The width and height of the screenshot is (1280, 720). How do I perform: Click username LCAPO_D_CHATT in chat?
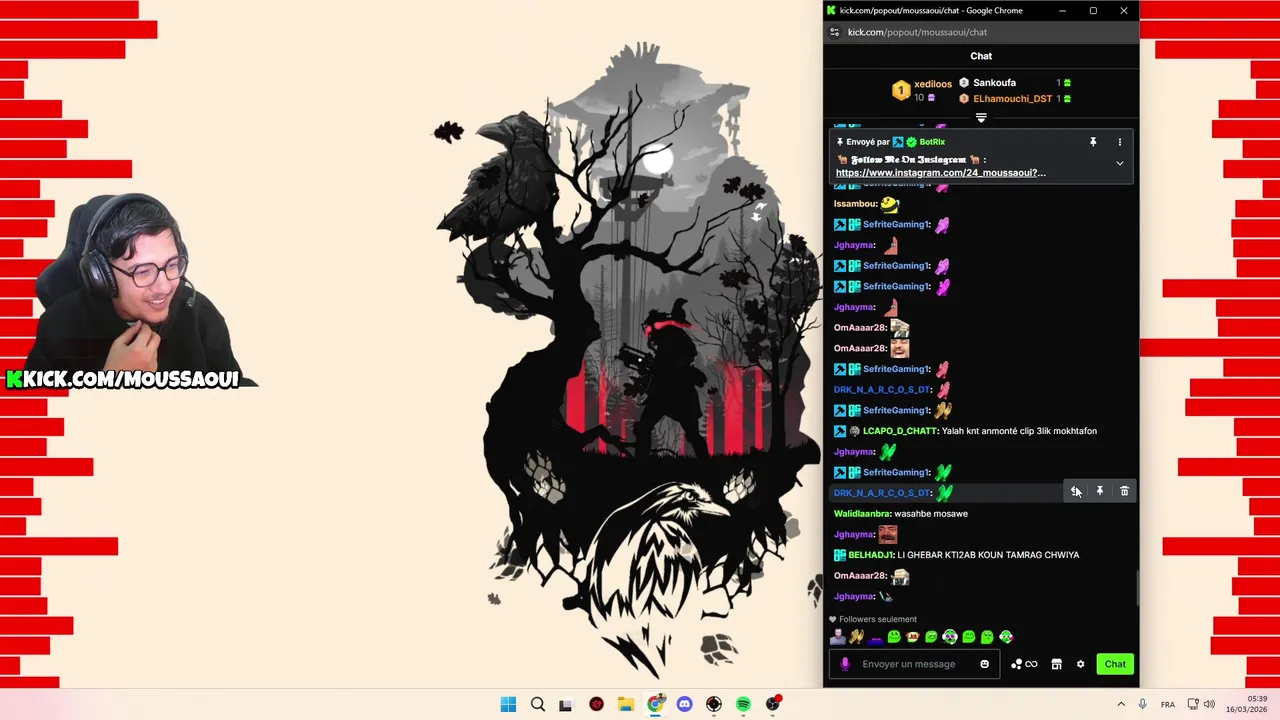(x=899, y=431)
